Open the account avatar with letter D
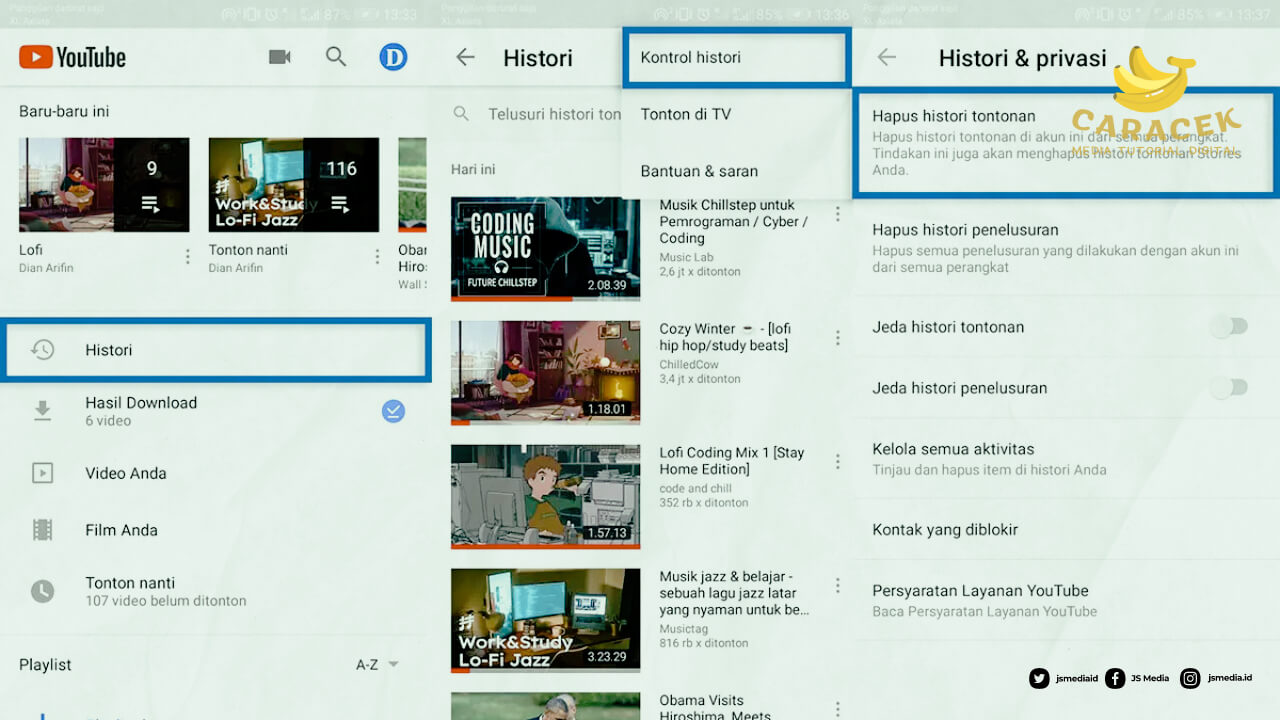 tap(393, 57)
